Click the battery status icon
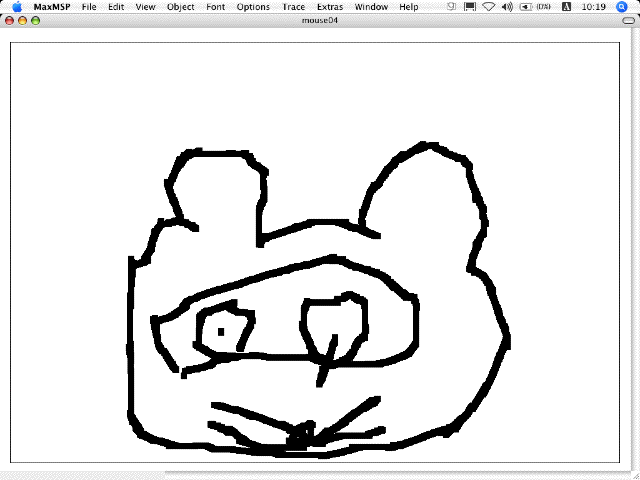The height and width of the screenshot is (480, 640). 526,7
